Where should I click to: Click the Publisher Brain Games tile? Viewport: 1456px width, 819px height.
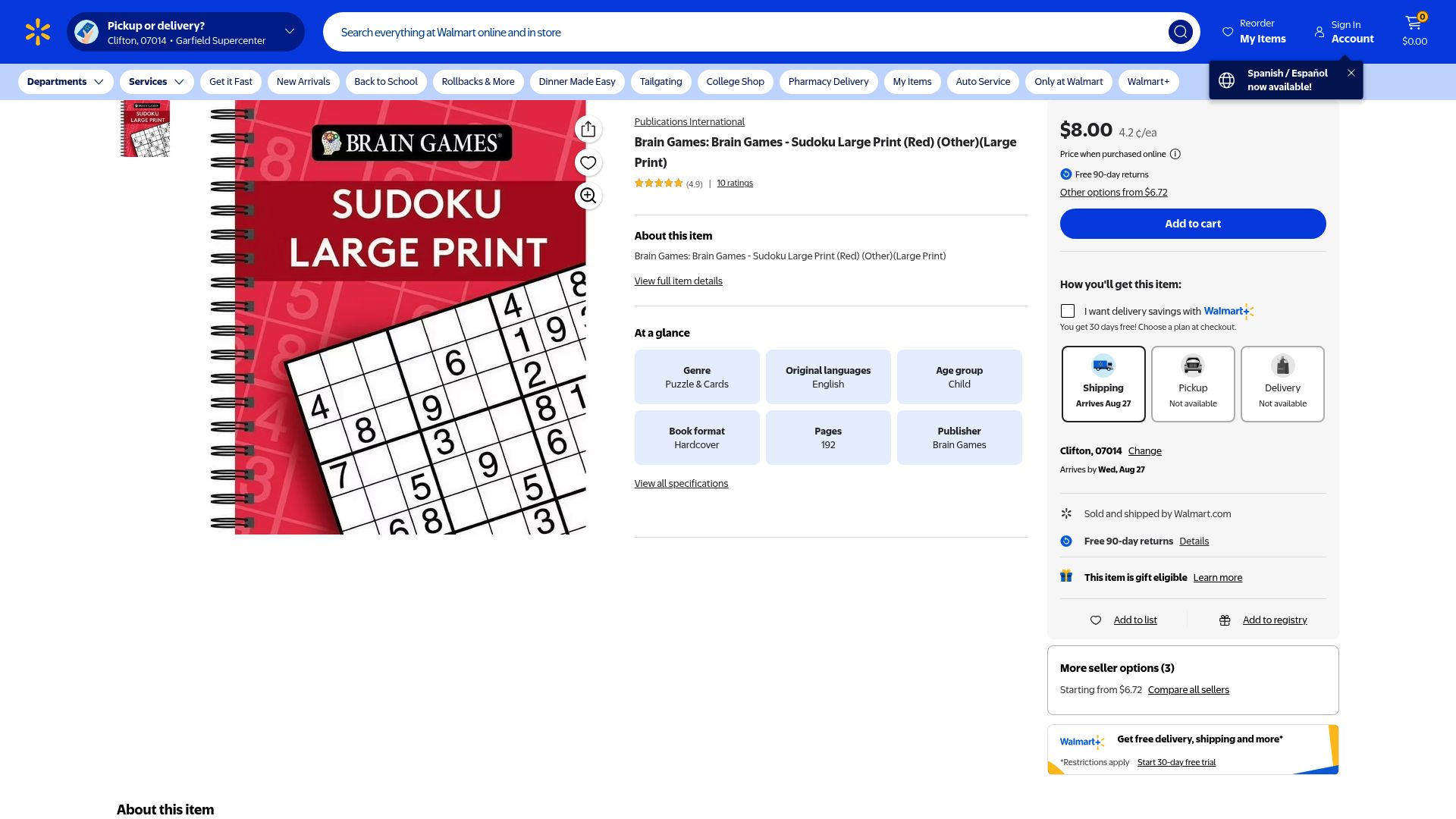coord(959,438)
